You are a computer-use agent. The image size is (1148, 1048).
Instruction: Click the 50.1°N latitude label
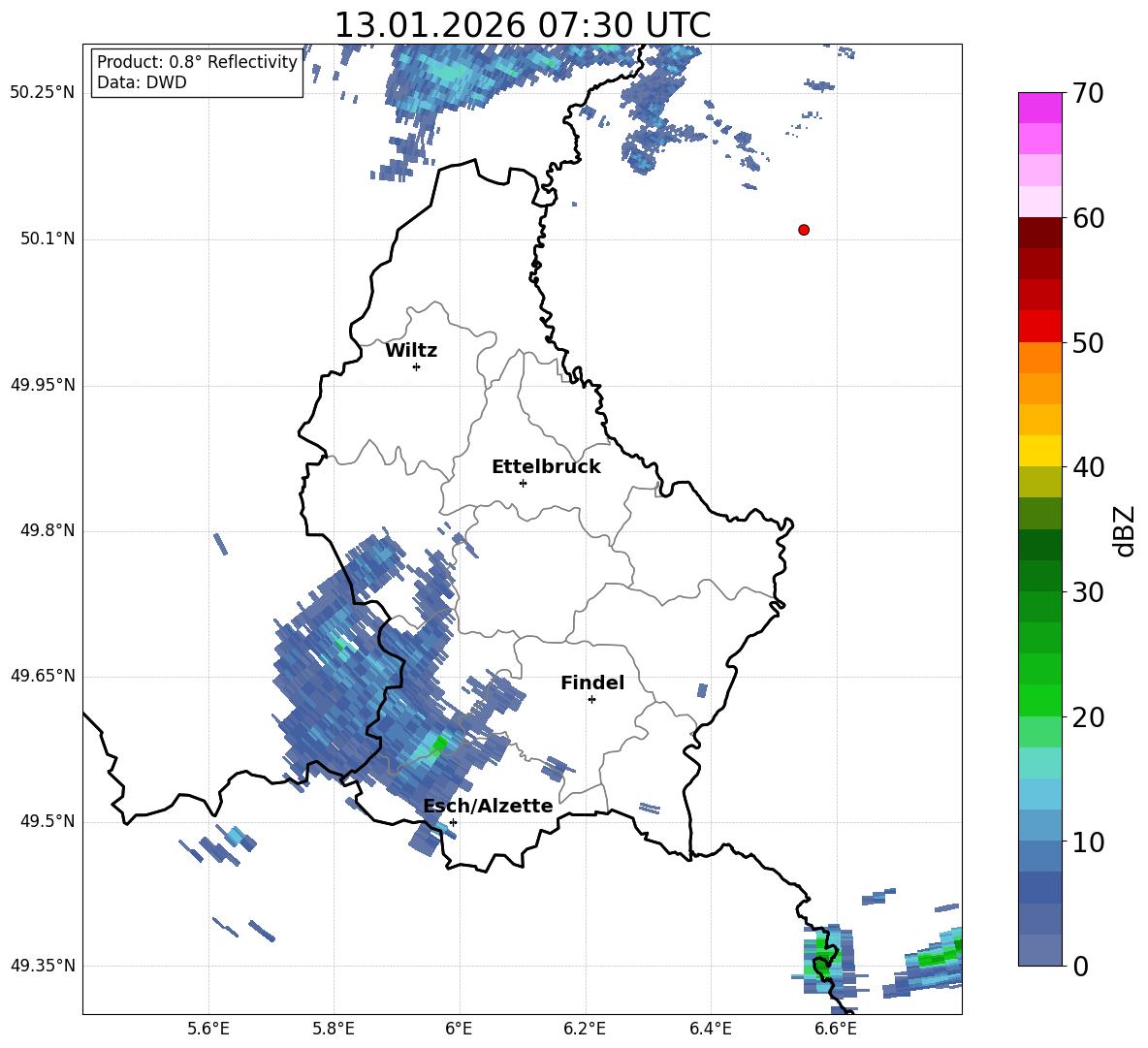(48, 238)
